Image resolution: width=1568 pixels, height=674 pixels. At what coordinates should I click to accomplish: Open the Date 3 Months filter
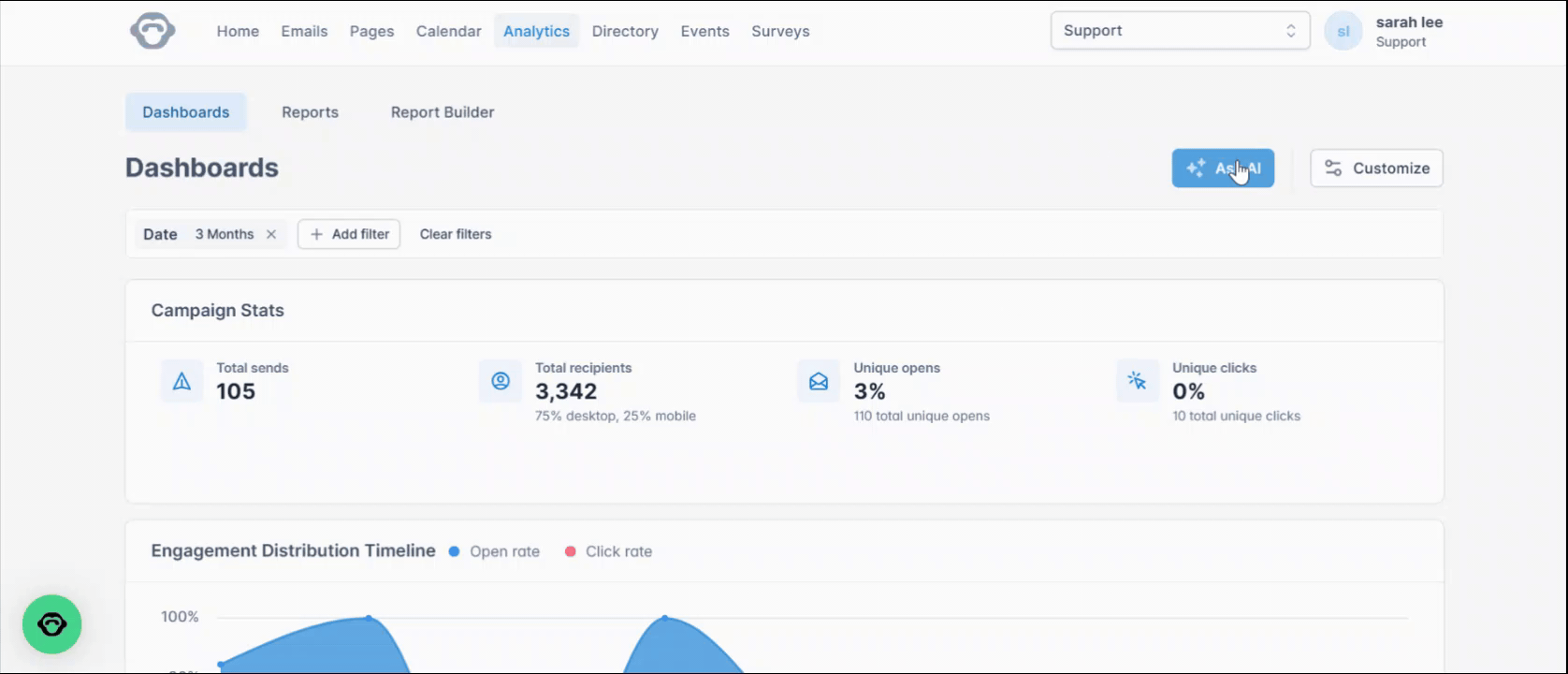point(198,234)
